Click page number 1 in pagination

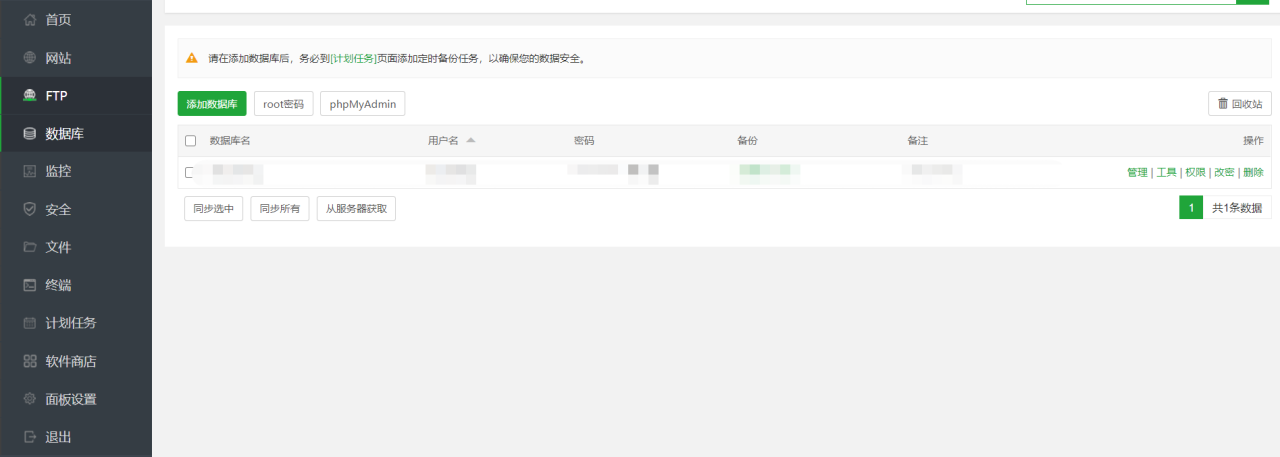(x=1191, y=208)
